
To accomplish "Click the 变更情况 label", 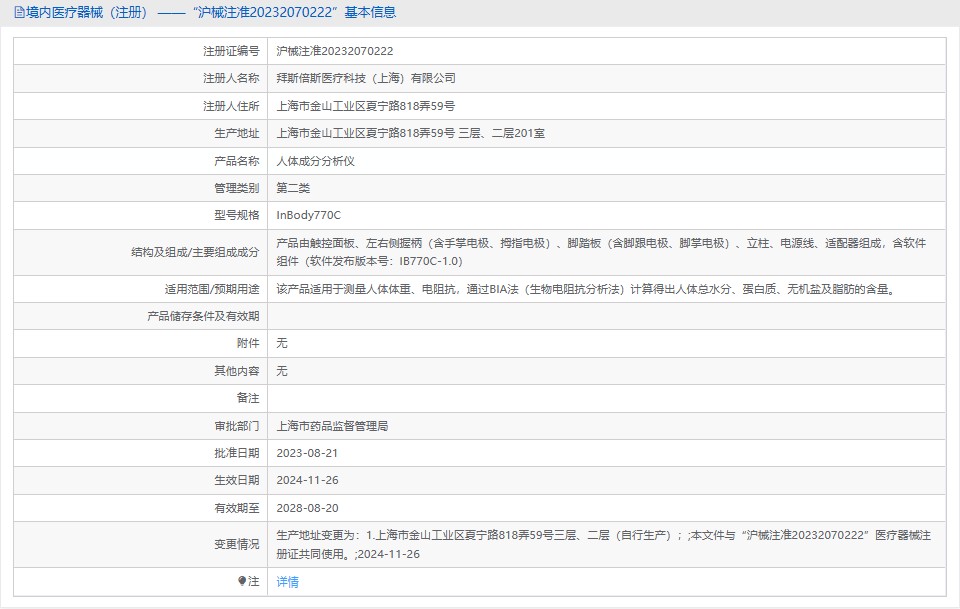I will [236, 544].
